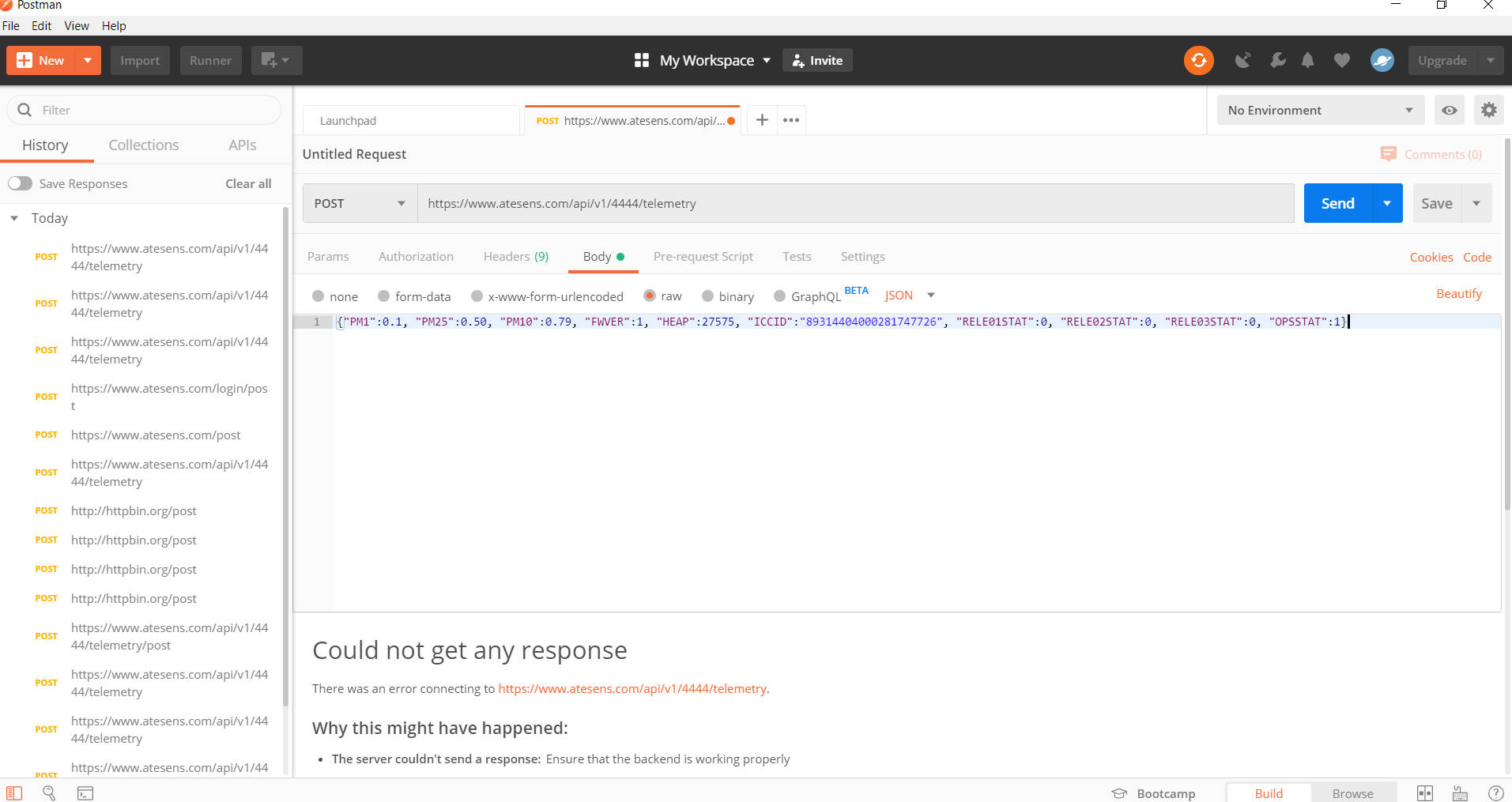Click the Beautify link
Image resolution: width=1512 pixels, height=802 pixels.
tap(1458, 293)
